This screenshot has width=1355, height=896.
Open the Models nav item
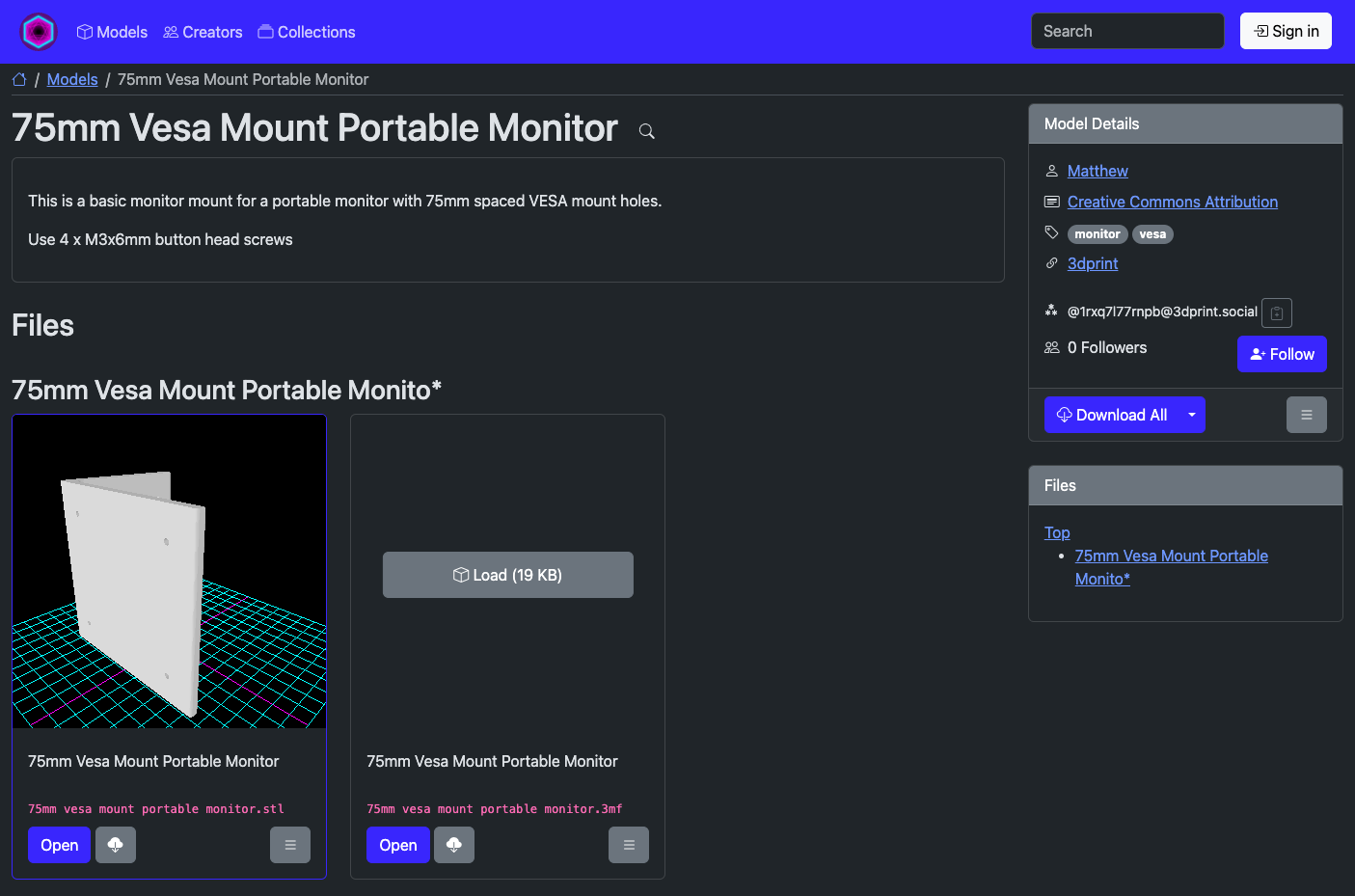[112, 32]
